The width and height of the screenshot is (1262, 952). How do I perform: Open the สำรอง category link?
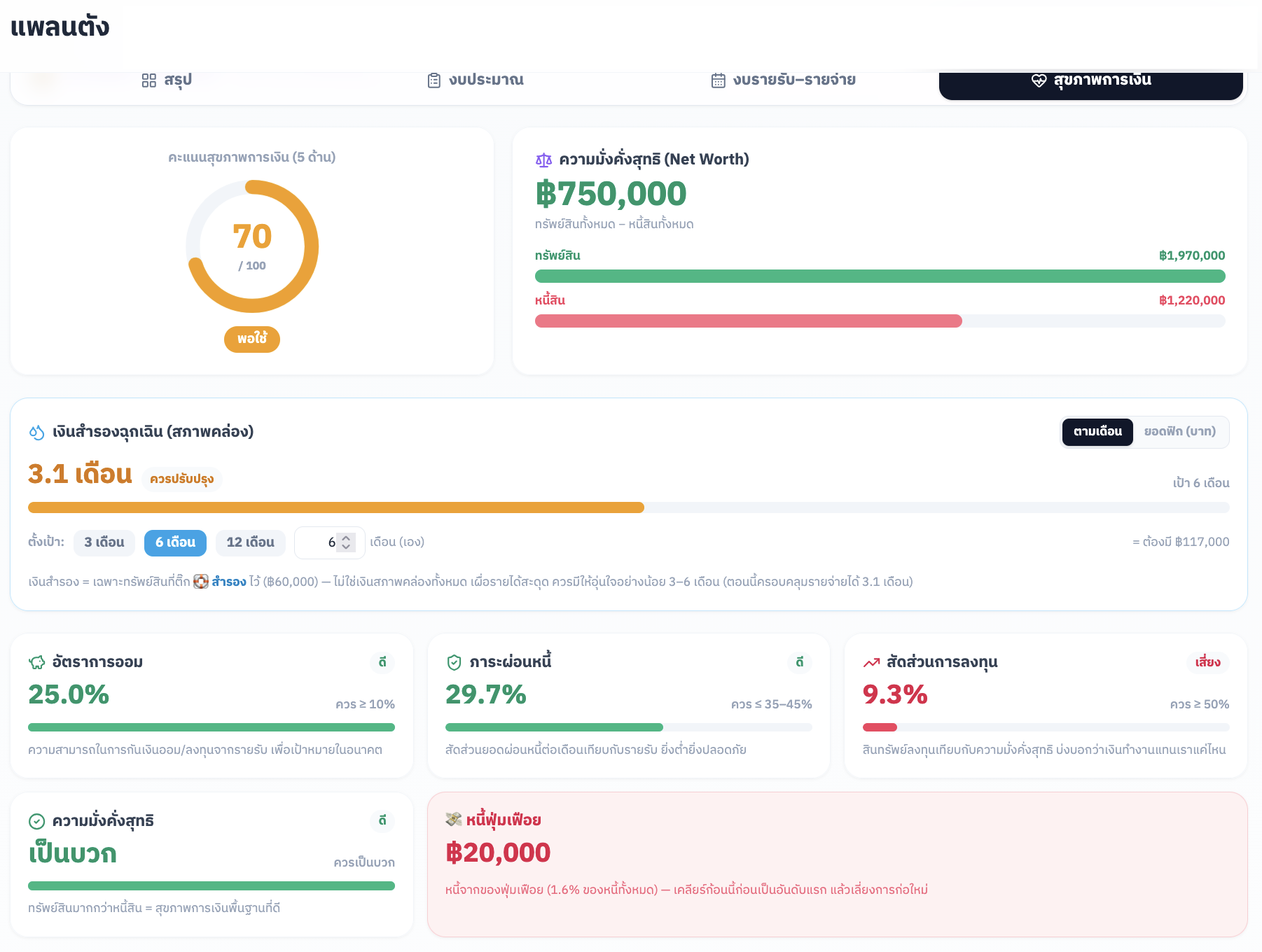(229, 582)
